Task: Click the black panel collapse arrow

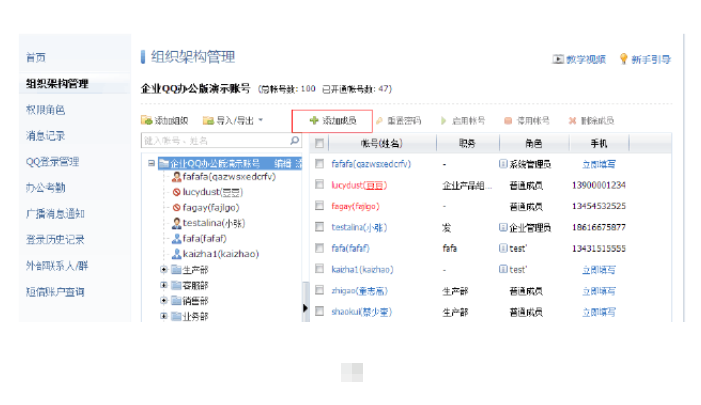Action: pyautogui.click(x=305, y=308)
